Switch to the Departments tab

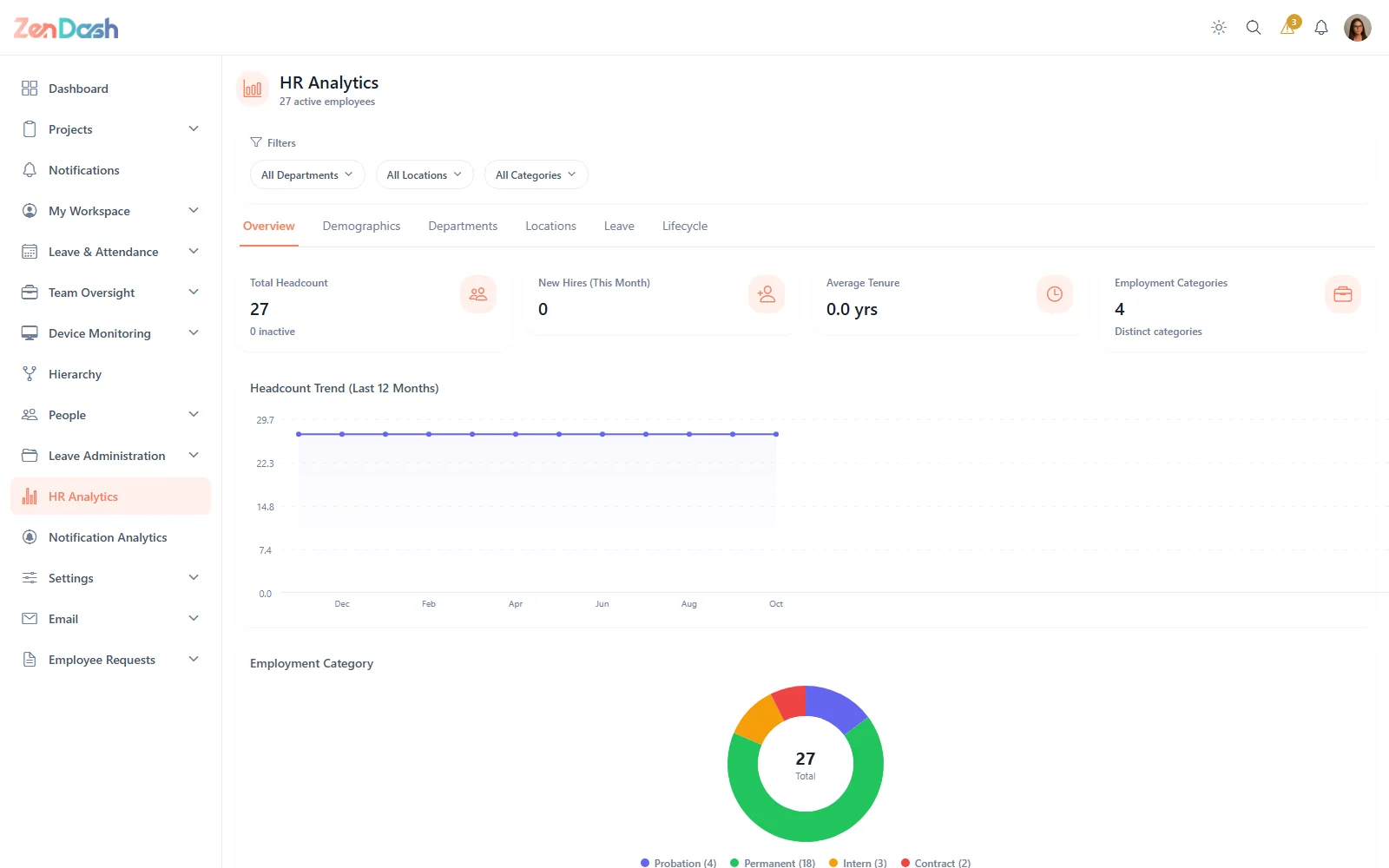tap(463, 226)
